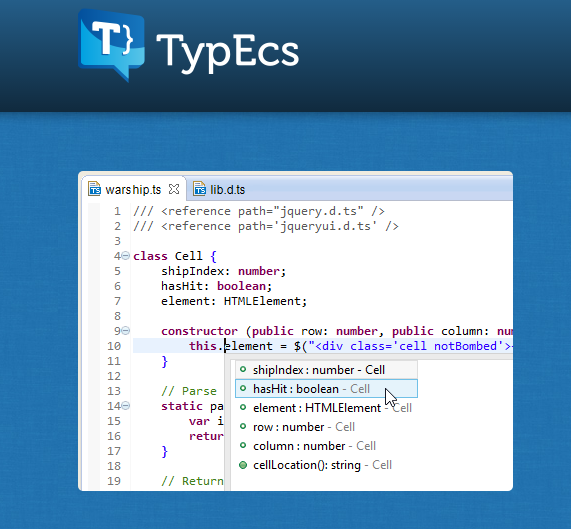Select hasHit : boolean suggestion

coord(326,389)
